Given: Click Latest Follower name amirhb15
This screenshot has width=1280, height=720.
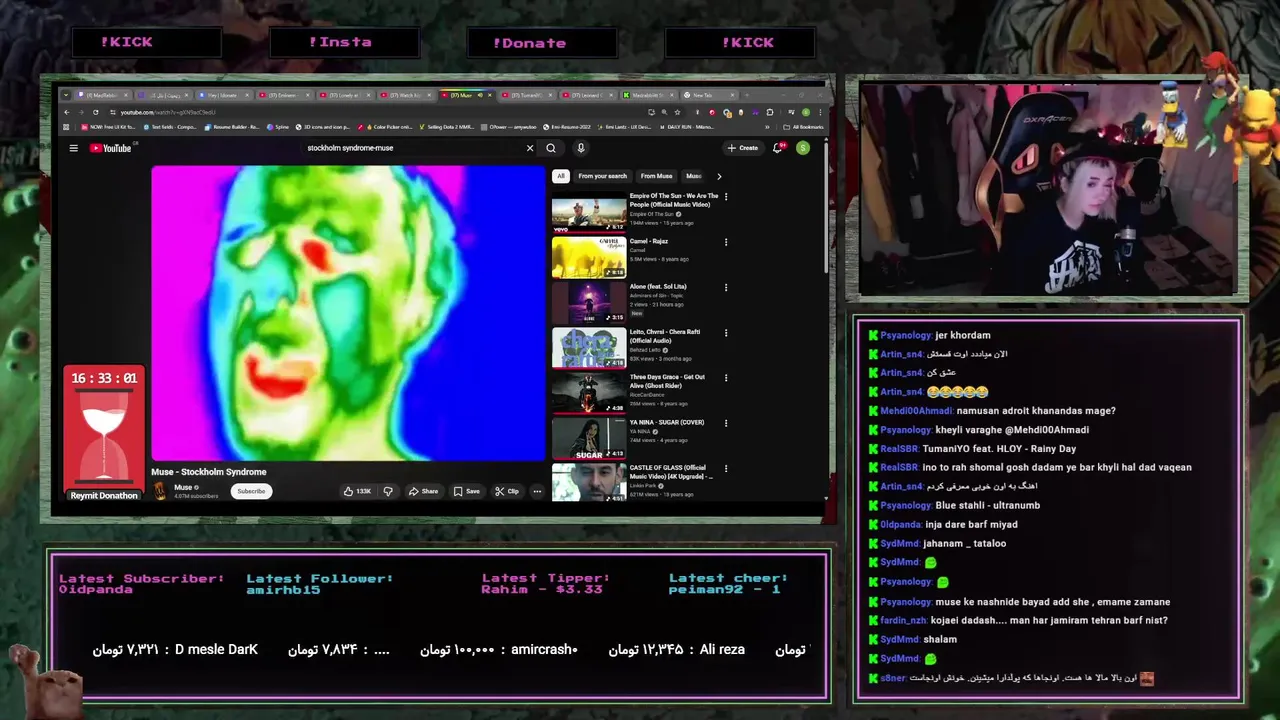Looking at the screenshot, I should coord(283,590).
